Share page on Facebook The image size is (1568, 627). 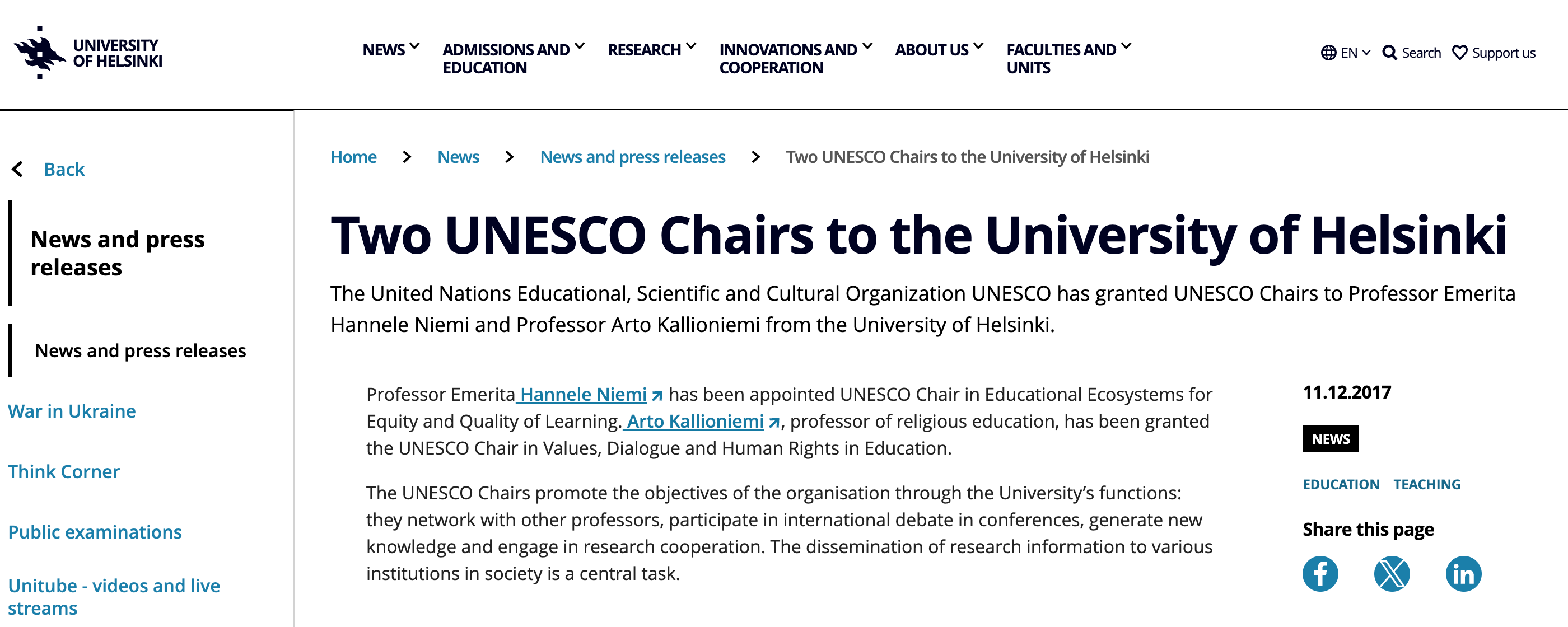click(1320, 573)
